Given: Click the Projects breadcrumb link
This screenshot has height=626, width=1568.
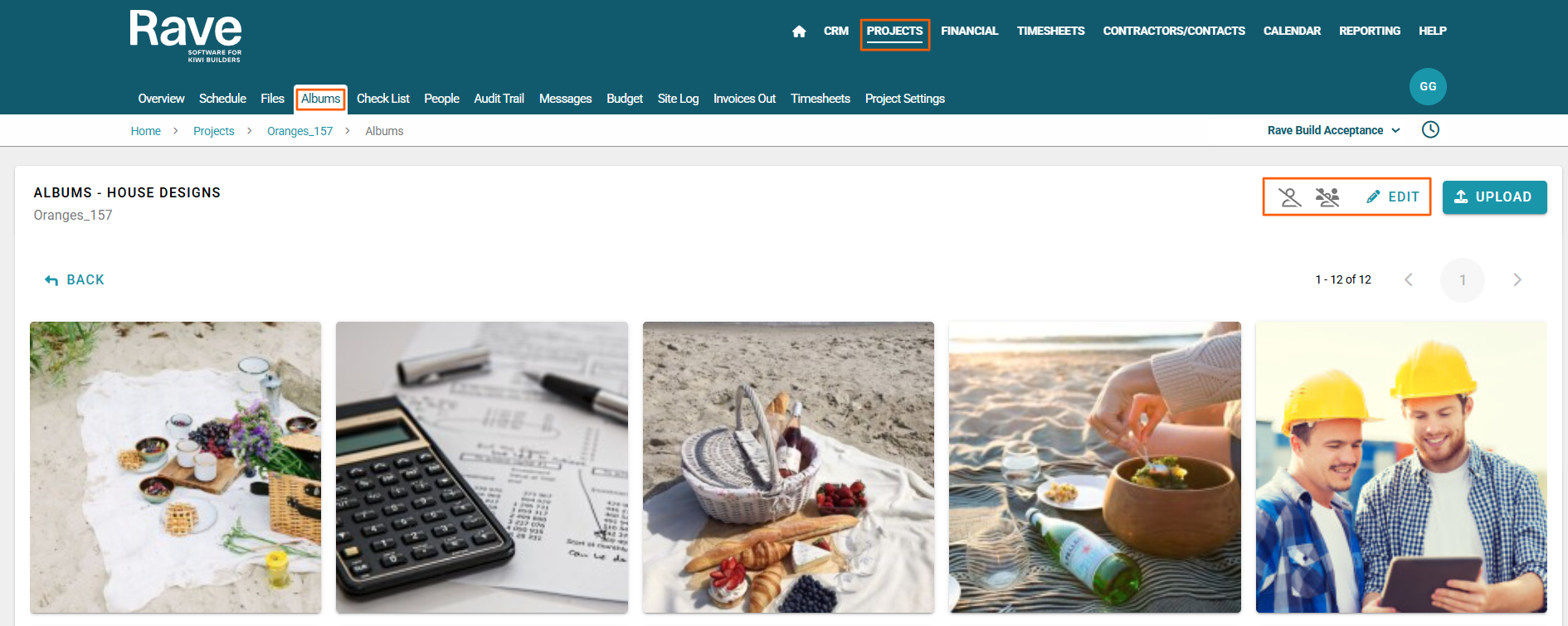Looking at the screenshot, I should pos(213,131).
